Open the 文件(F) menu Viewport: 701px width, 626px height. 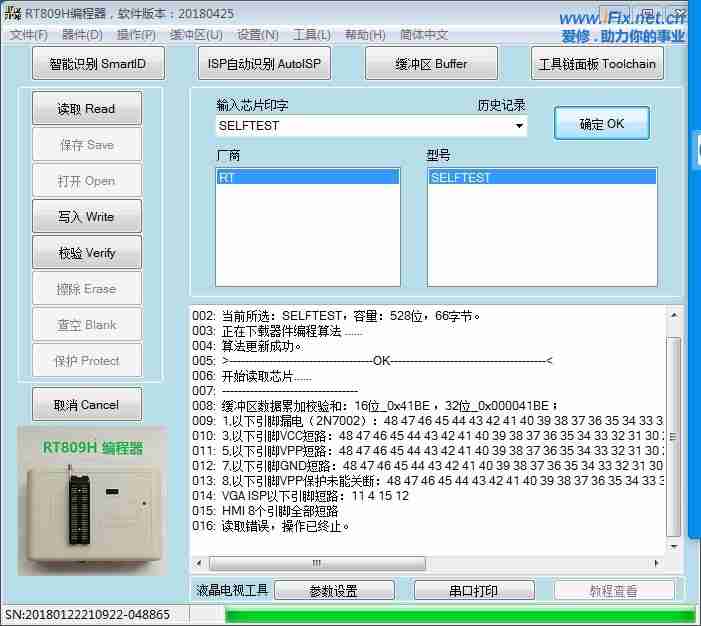(x=29, y=35)
